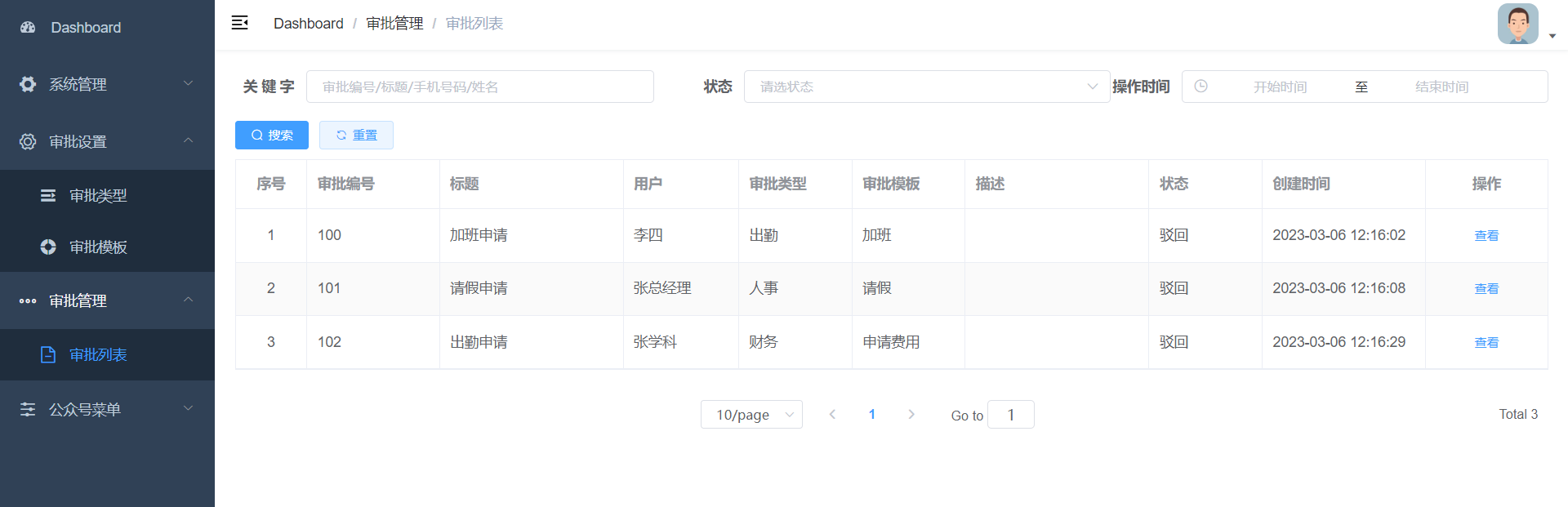Image resolution: width=1568 pixels, height=507 pixels.
Task: Collapse the 审批管理 menu chevron
Action: coord(189,300)
